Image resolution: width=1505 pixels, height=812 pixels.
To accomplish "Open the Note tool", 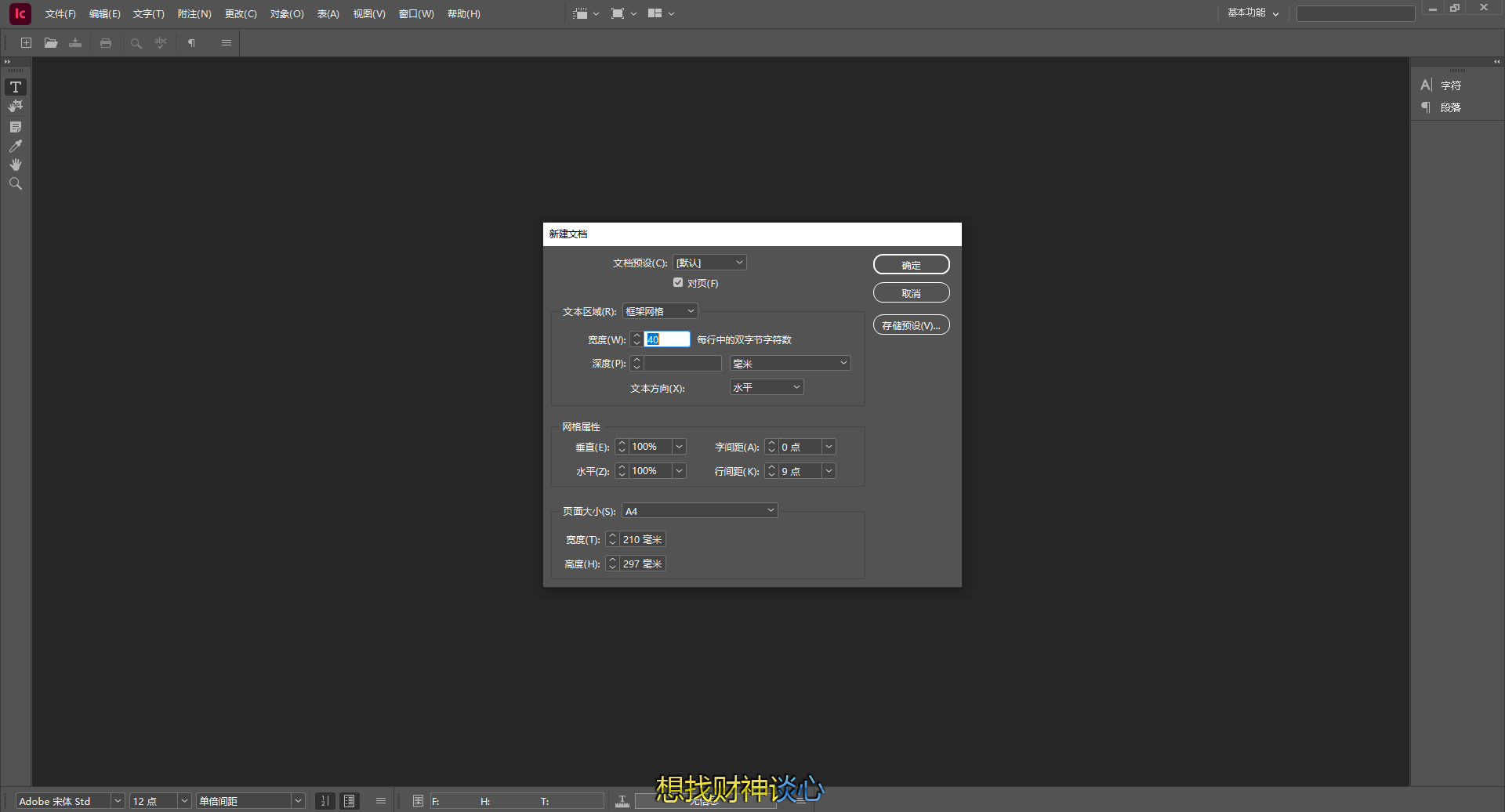I will click(x=15, y=126).
